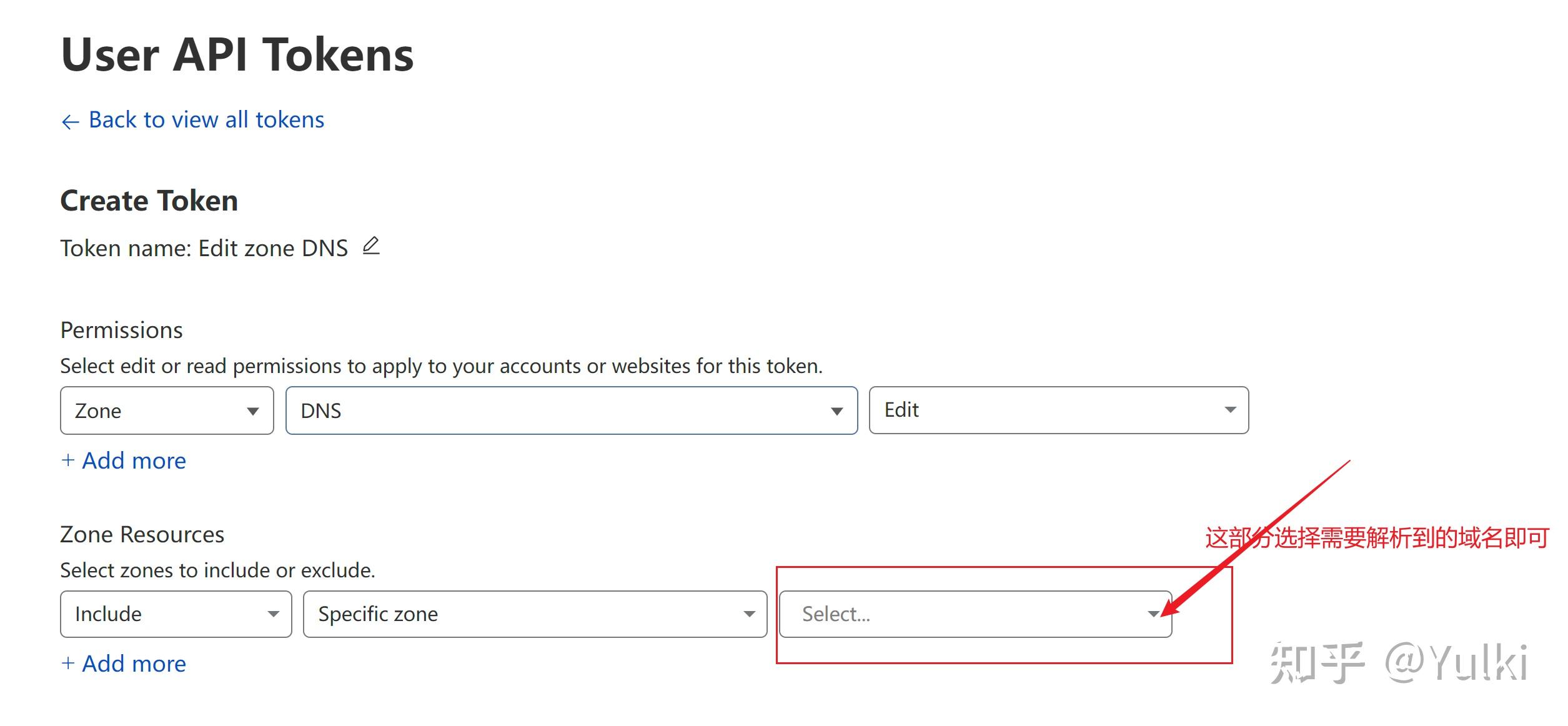Go back to view all tokens
Image resolution: width=1568 pixels, height=726 pixels.
click(206, 120)
